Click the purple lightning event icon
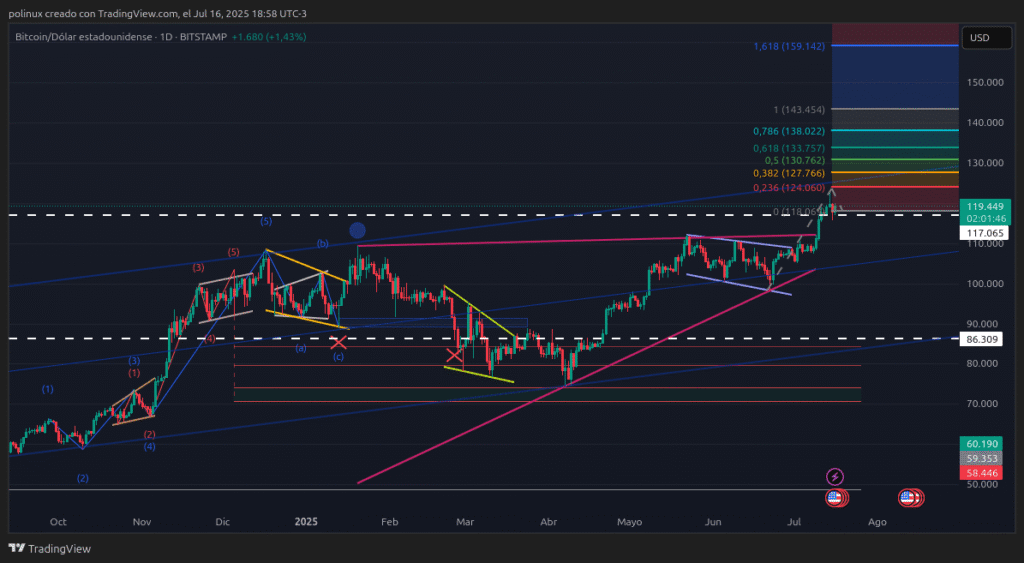 pos(835,478)
